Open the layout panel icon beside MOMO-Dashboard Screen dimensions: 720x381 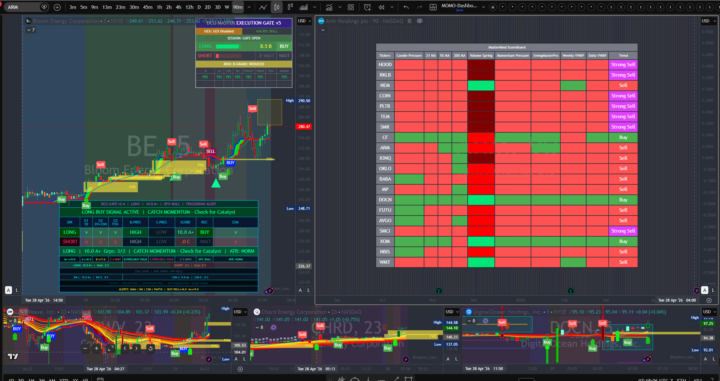point(433,7)
